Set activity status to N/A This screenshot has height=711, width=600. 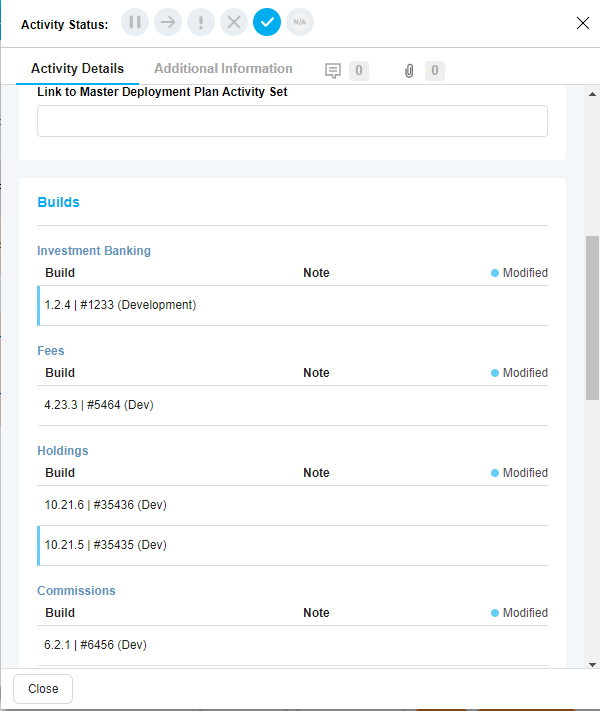coord(300,22)
